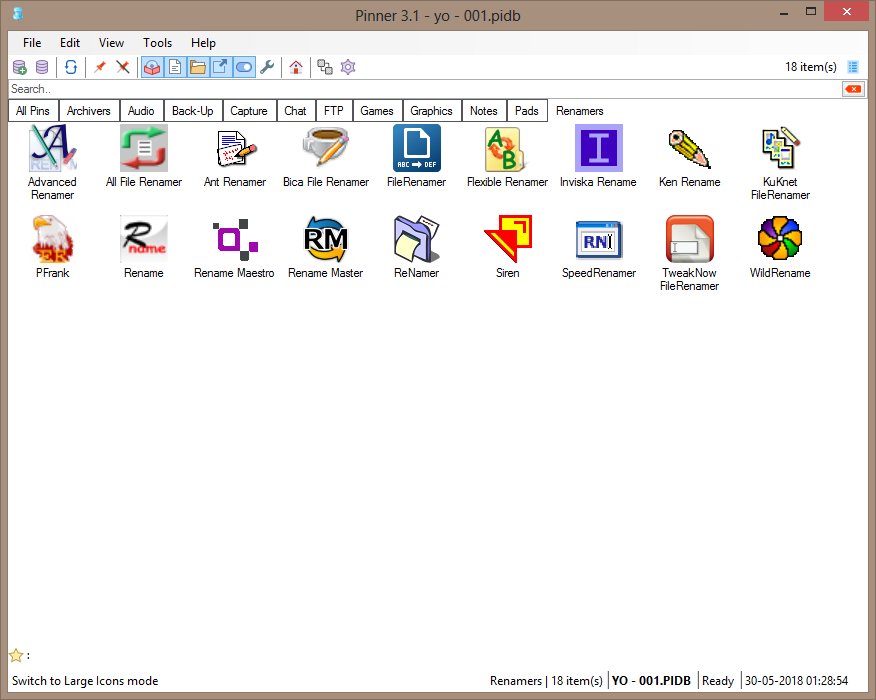Select the SpeedRenamer pin
The width and height of the screenshot is (876, 700).
click(x=599, y=247)
